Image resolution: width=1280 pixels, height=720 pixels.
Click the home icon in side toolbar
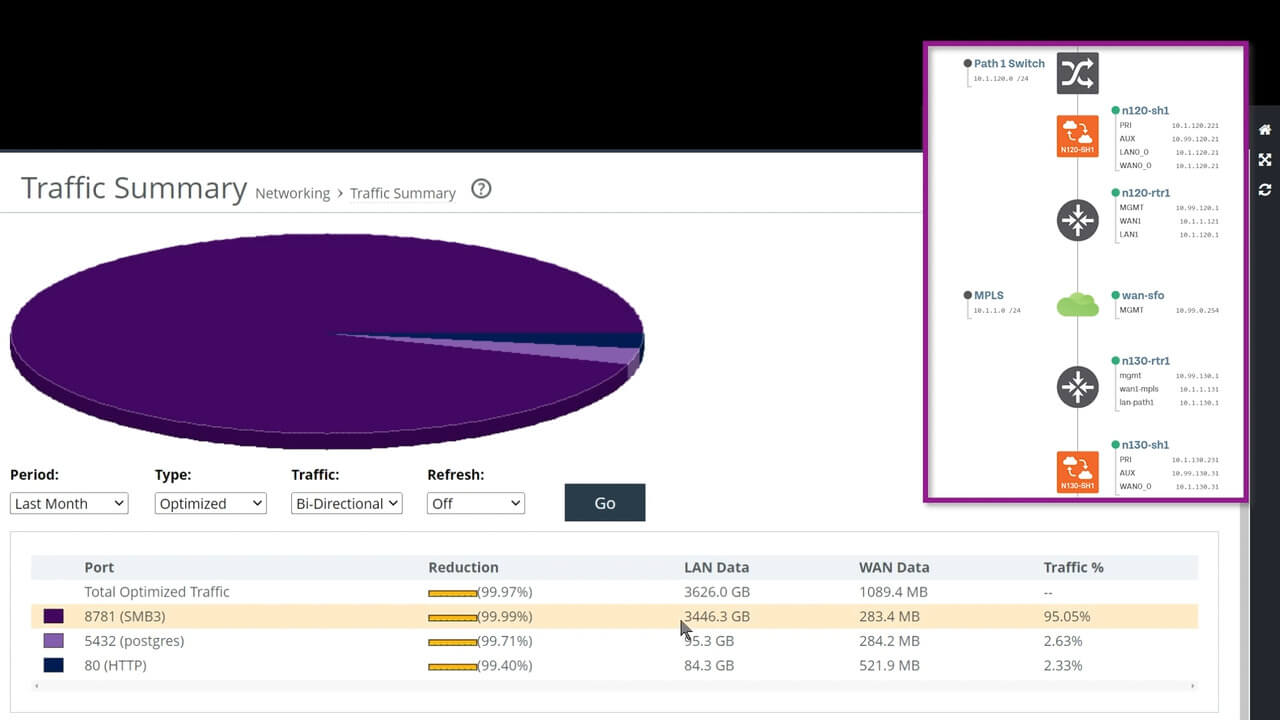click(1265, 130)
